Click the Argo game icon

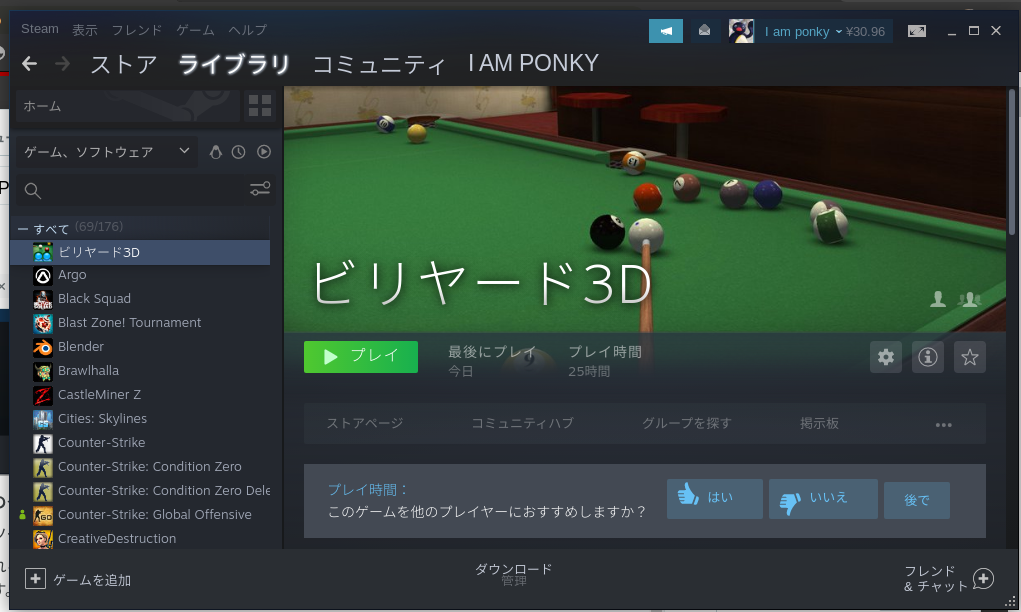pyautogui.click(x=43, y=276)
